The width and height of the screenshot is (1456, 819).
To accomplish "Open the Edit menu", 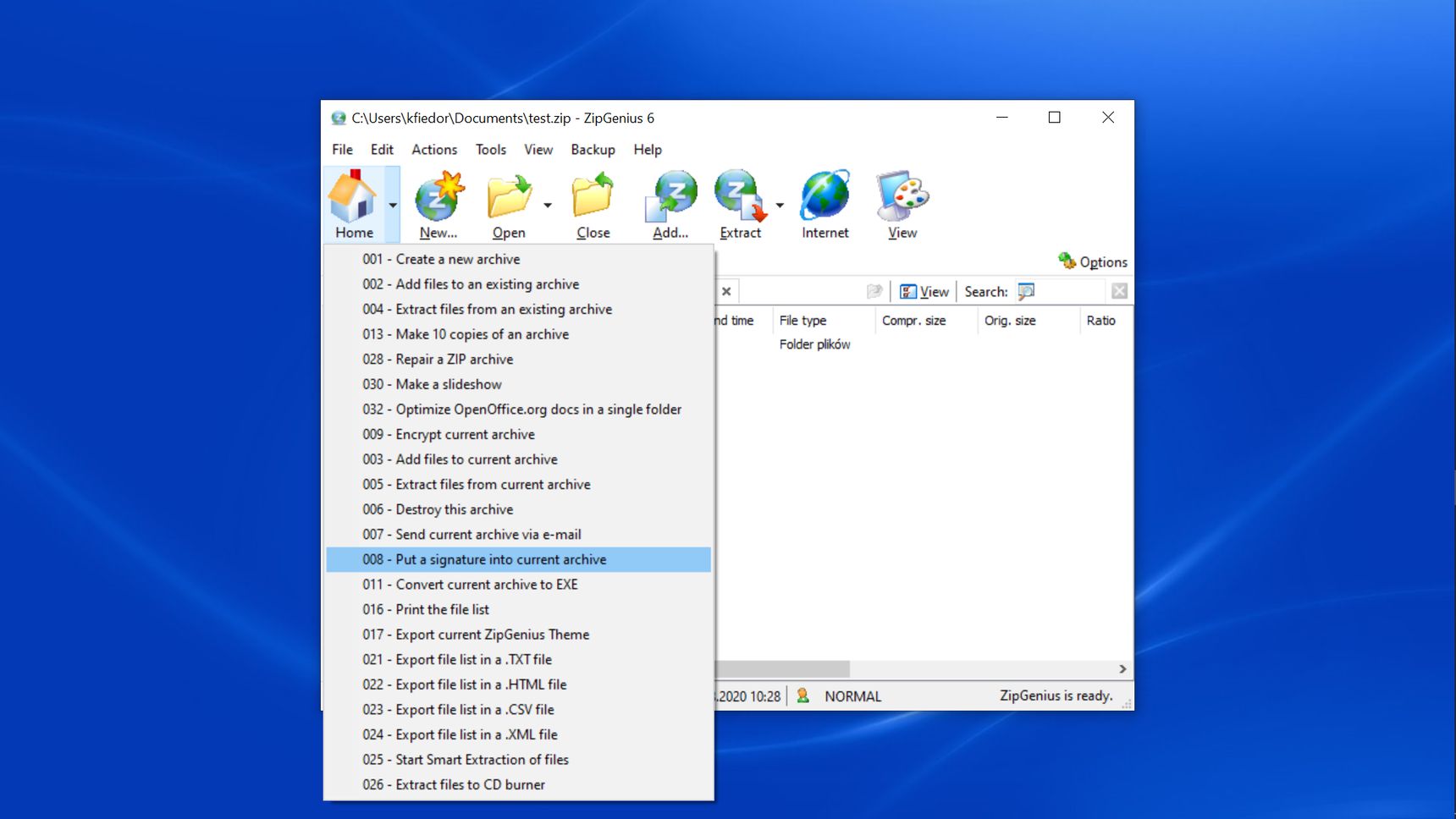I will (x=382, y=149).
